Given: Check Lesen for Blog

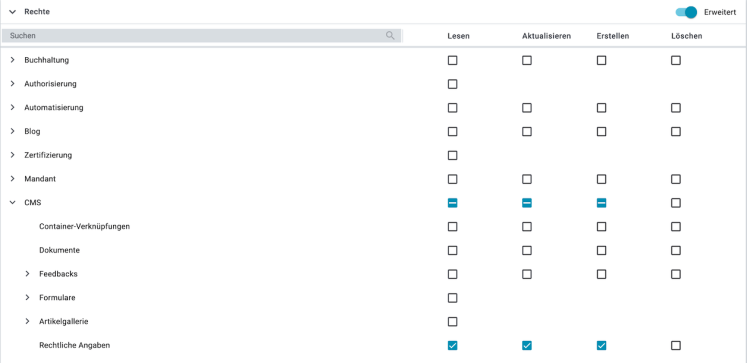Looking at the screenshot, I should coord(453,131).
